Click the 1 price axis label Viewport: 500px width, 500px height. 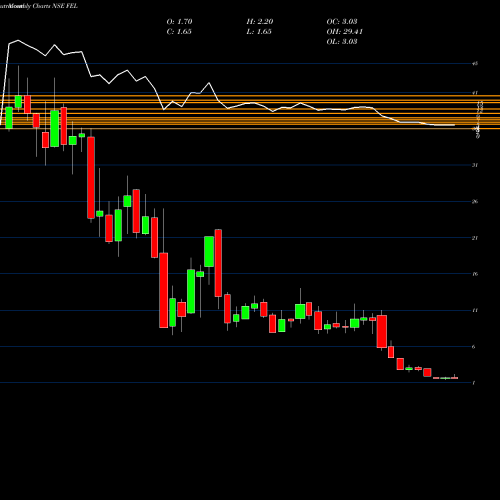474,383
